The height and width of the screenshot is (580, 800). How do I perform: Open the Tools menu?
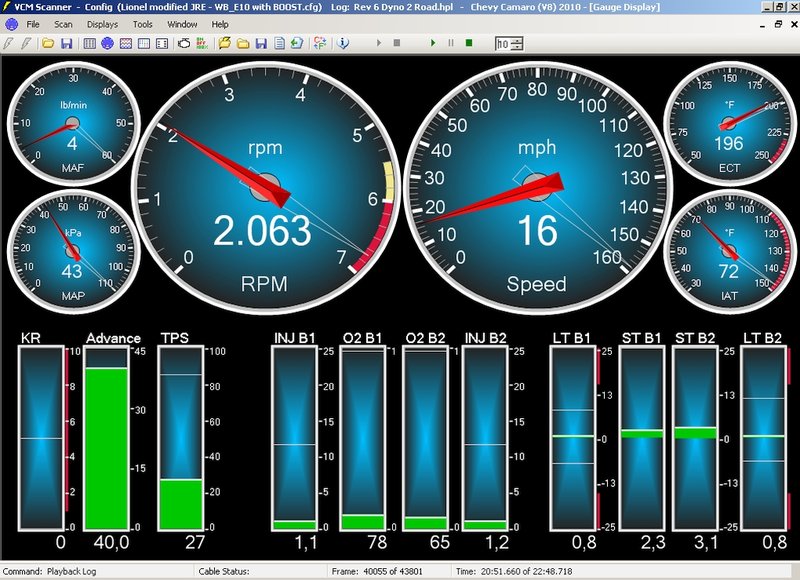[143, 23]
